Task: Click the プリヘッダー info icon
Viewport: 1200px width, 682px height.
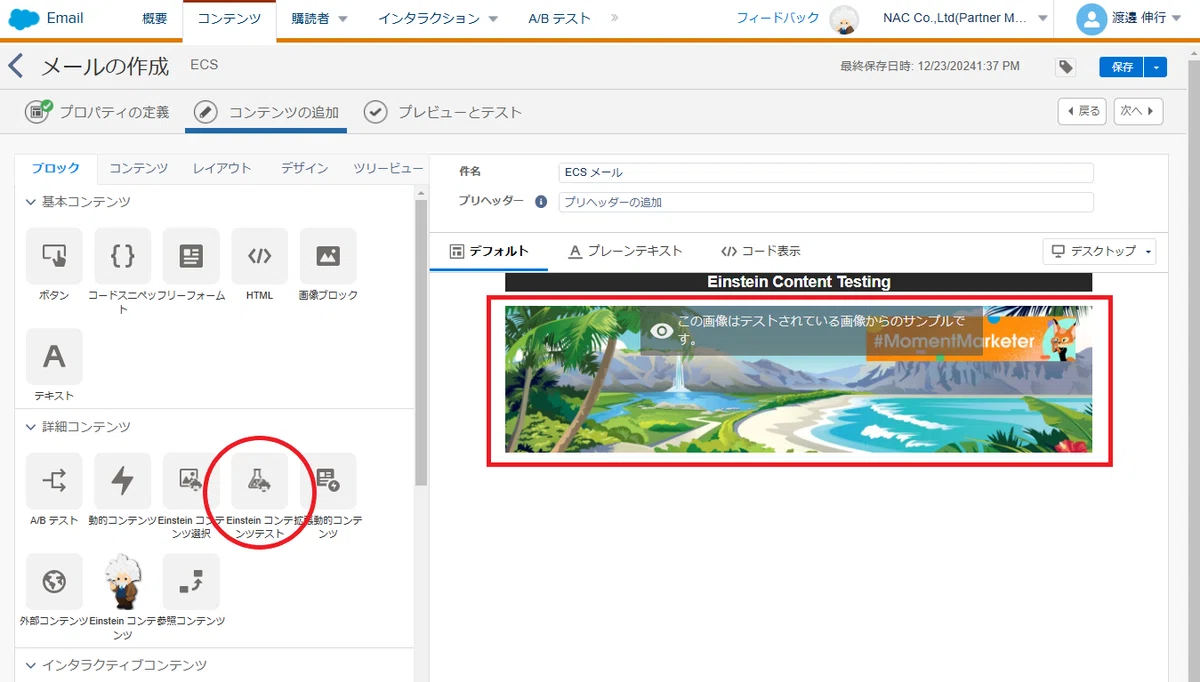Action: point(541,201)
